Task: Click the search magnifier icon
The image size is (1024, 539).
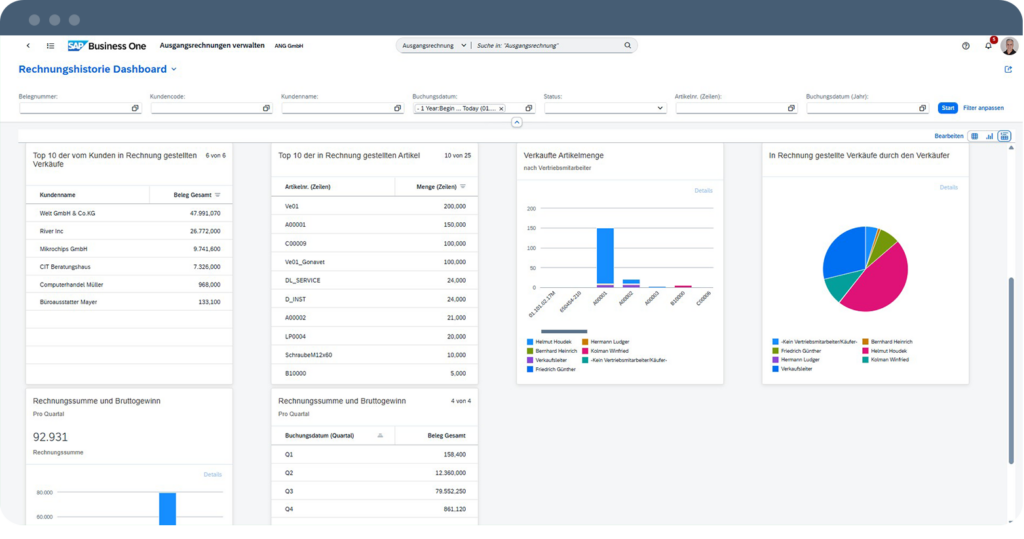Action: click(628, 46)
